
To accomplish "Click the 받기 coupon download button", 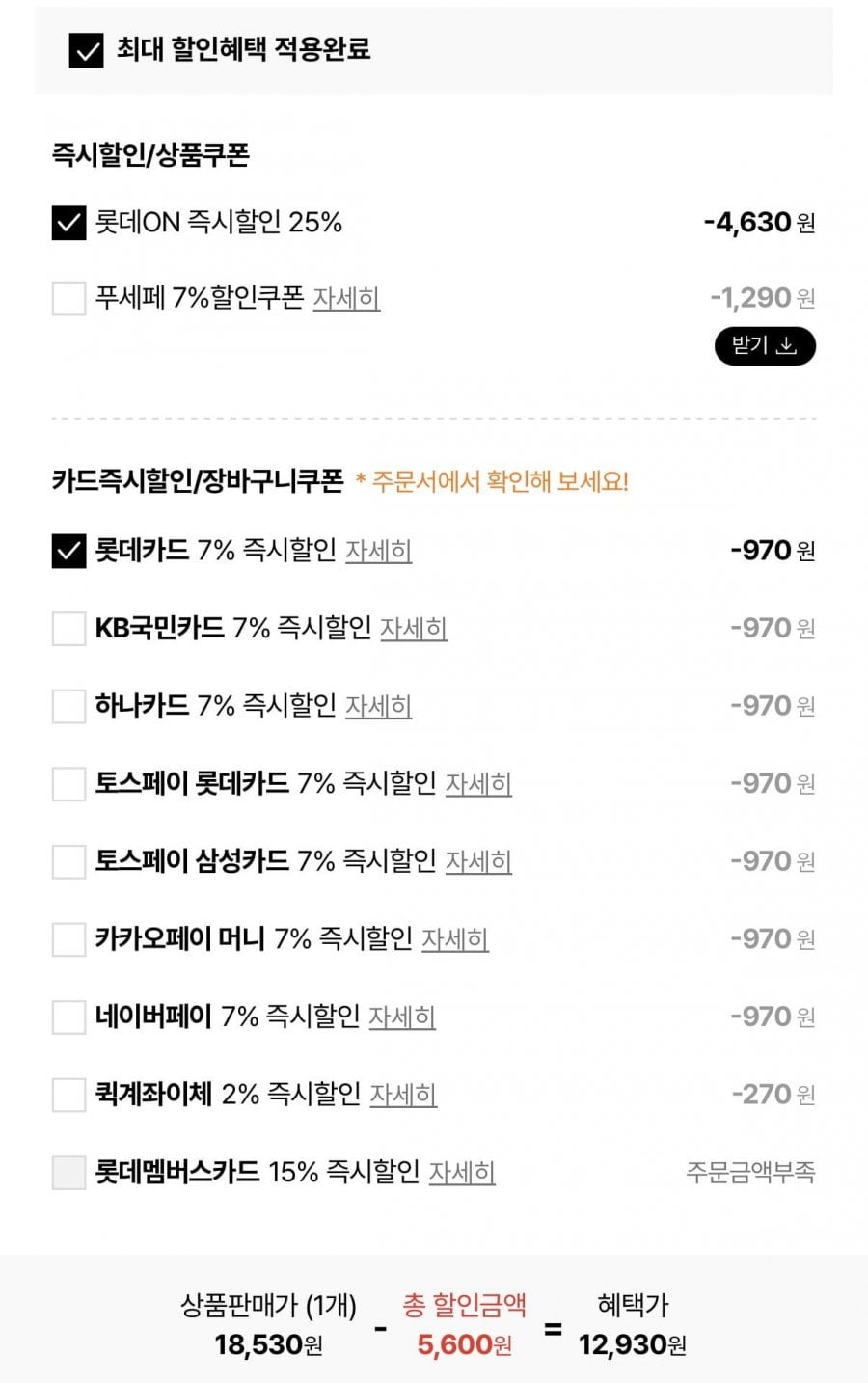I will [765, 346].
